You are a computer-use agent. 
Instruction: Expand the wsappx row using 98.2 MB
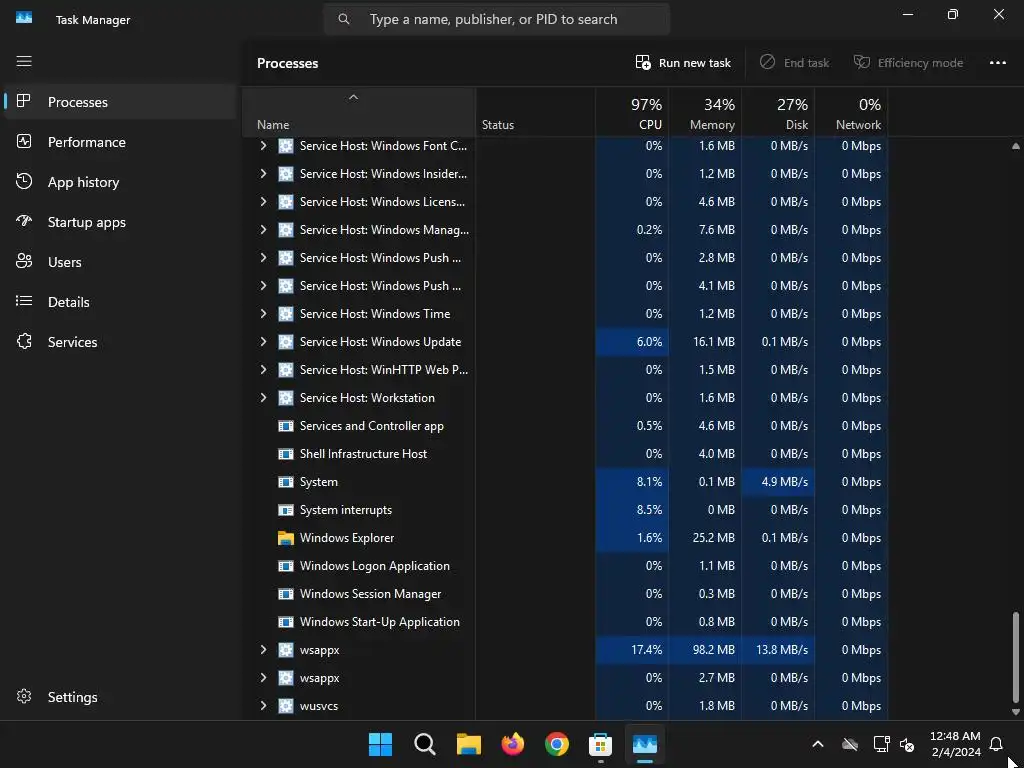263,650
